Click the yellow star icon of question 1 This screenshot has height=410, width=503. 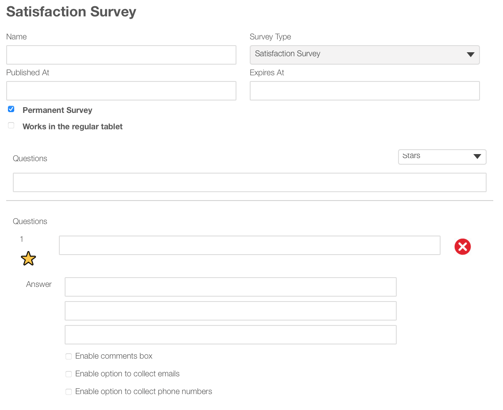coord(28,259)
